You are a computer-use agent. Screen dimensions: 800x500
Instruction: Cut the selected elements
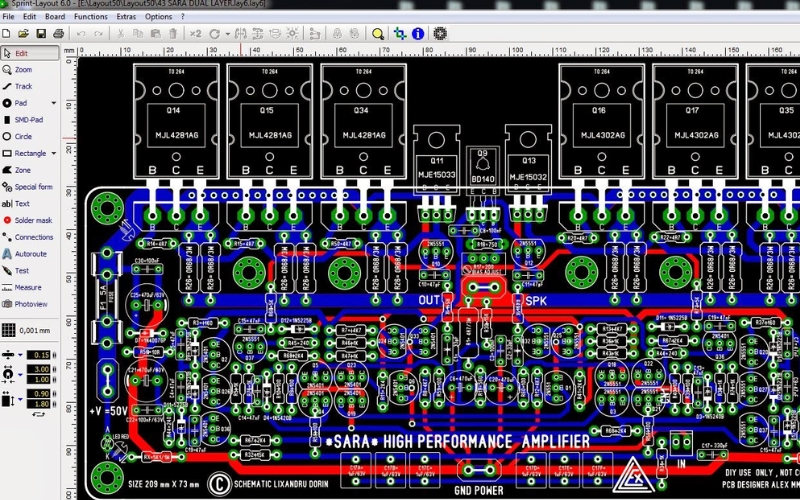point(120,34)
